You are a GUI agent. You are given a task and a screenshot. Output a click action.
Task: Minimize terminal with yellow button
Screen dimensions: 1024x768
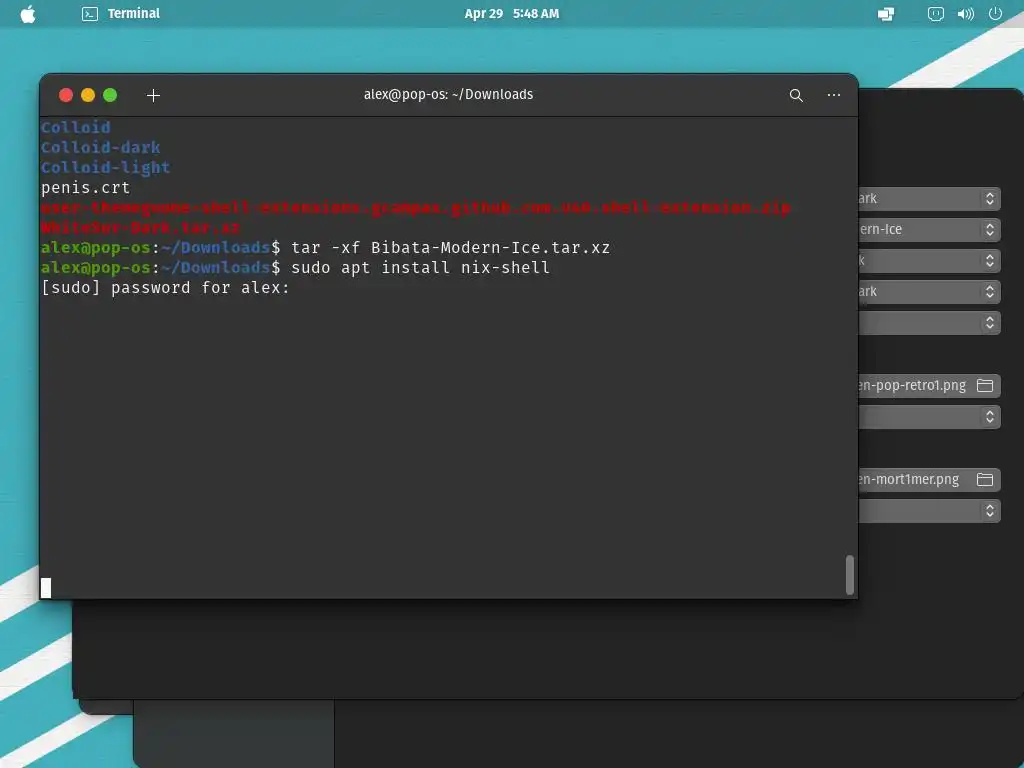[88, 95]
